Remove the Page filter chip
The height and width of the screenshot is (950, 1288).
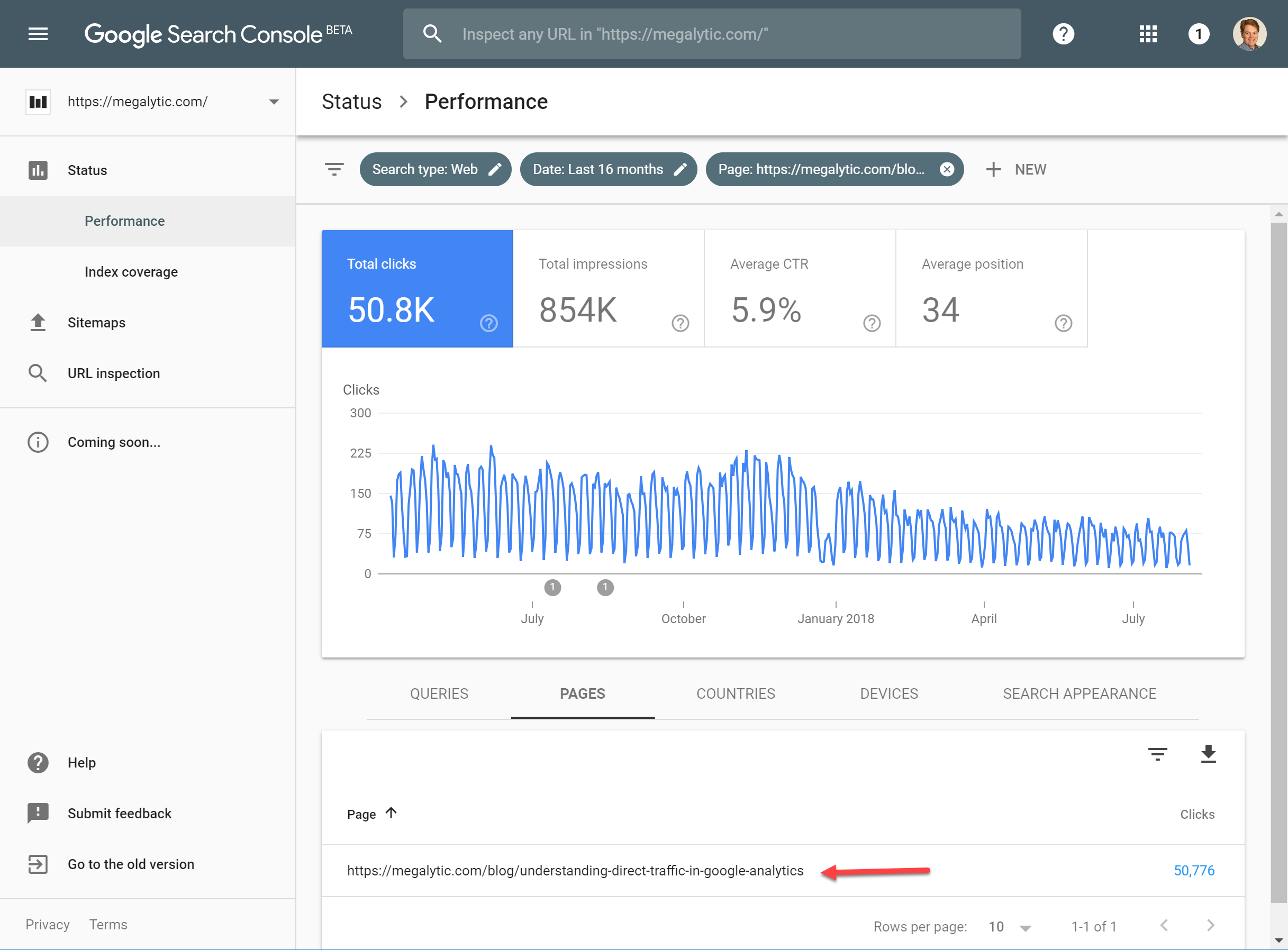pos(947,169)
